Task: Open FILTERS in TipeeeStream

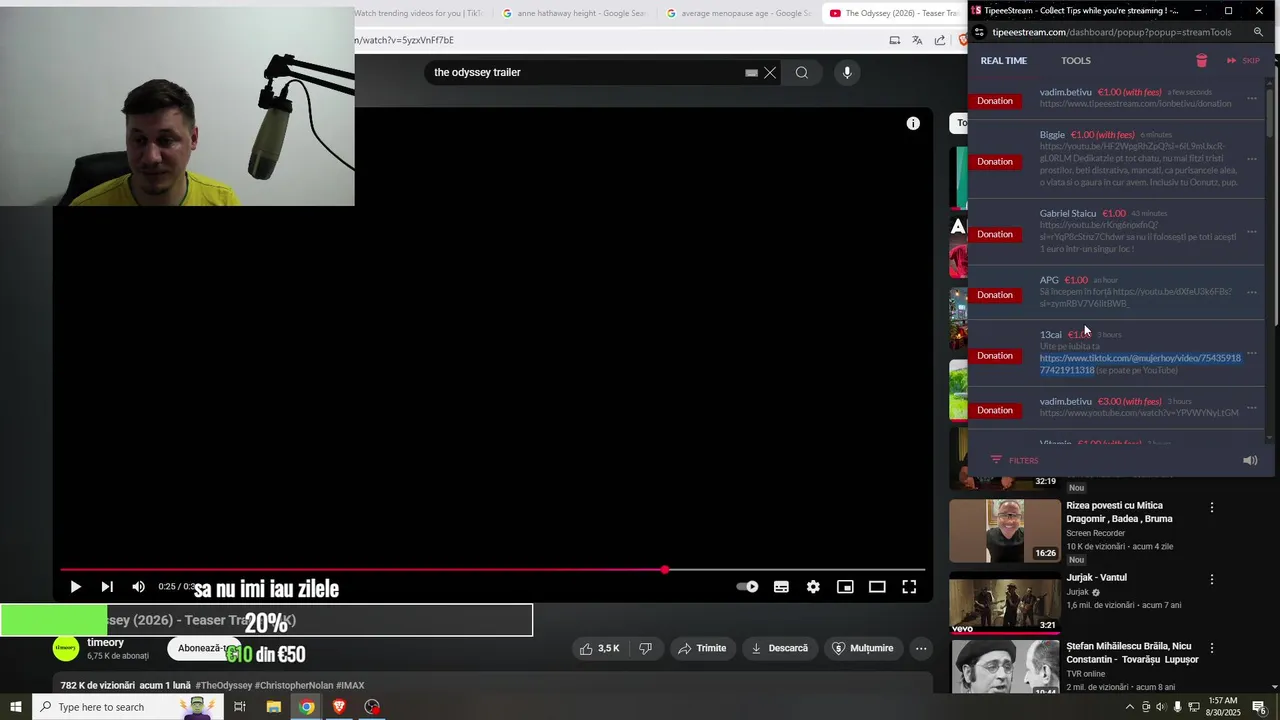Action: coord(1014,460)
